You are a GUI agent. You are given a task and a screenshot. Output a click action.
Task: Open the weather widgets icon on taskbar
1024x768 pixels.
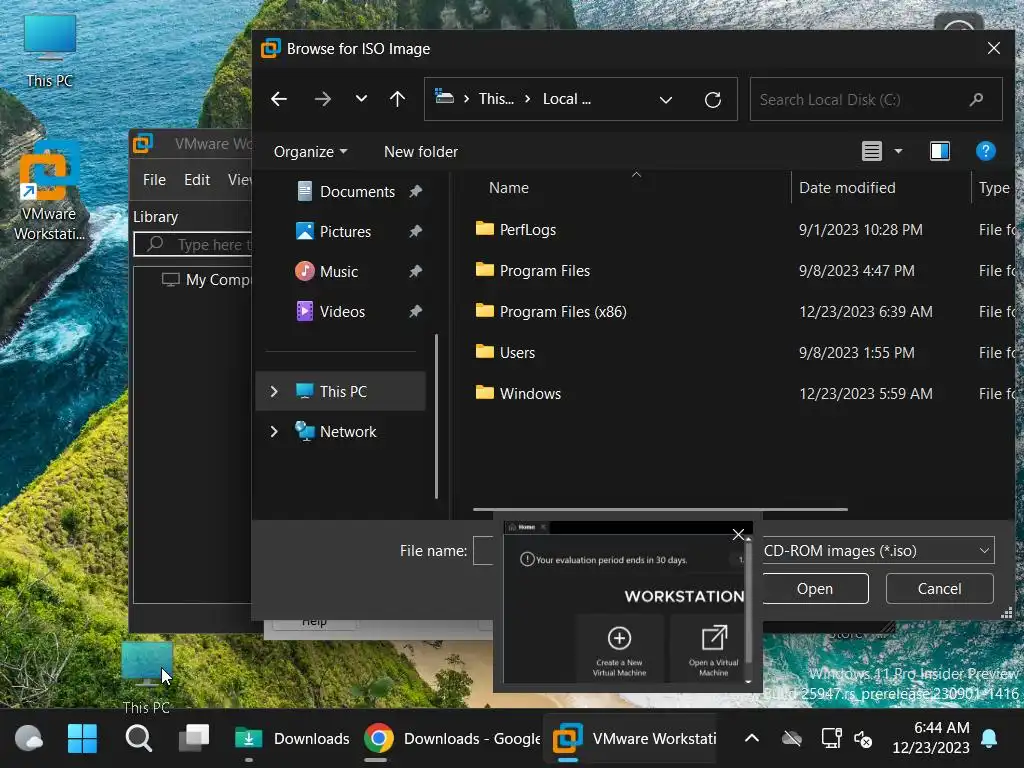28,739
